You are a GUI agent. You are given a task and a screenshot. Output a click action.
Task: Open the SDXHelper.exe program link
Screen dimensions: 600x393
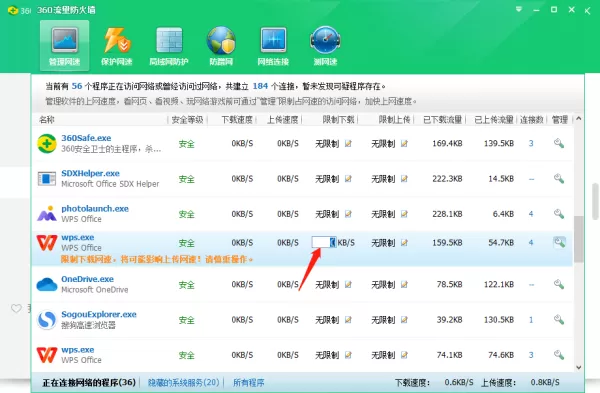coord(90,173)
